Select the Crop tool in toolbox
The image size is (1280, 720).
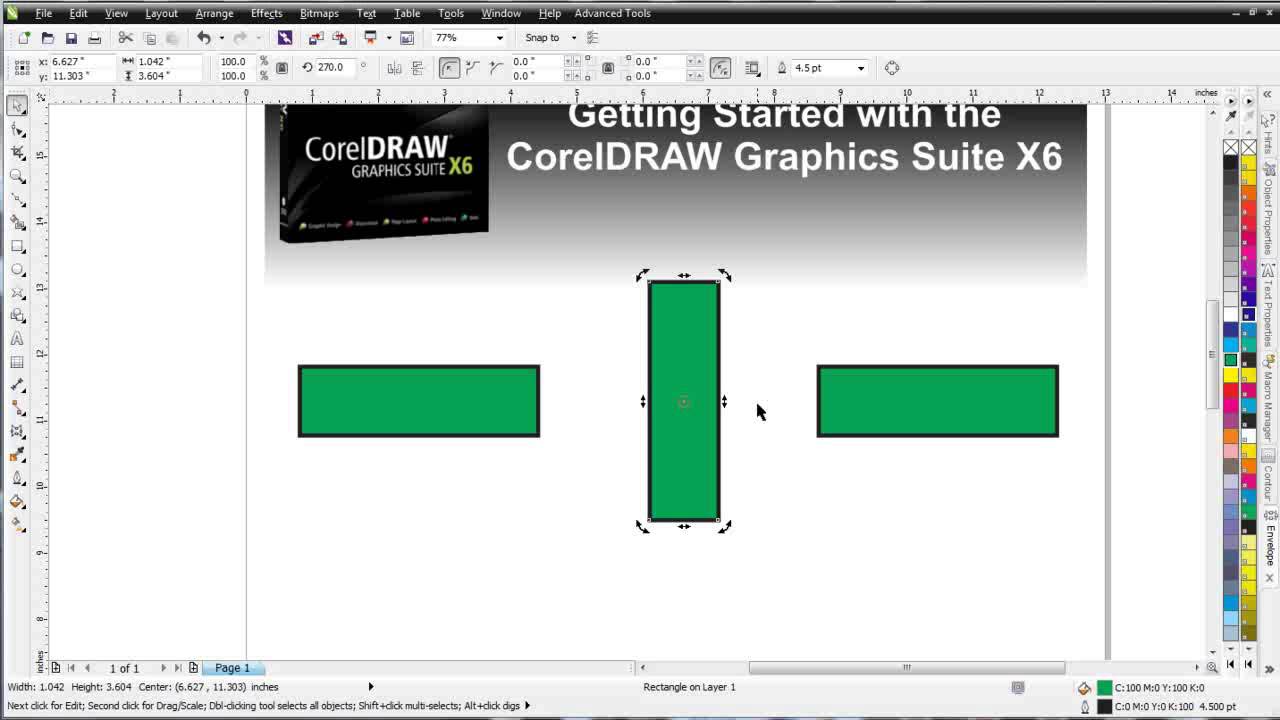pyautogui.click(x=17, y=153)
